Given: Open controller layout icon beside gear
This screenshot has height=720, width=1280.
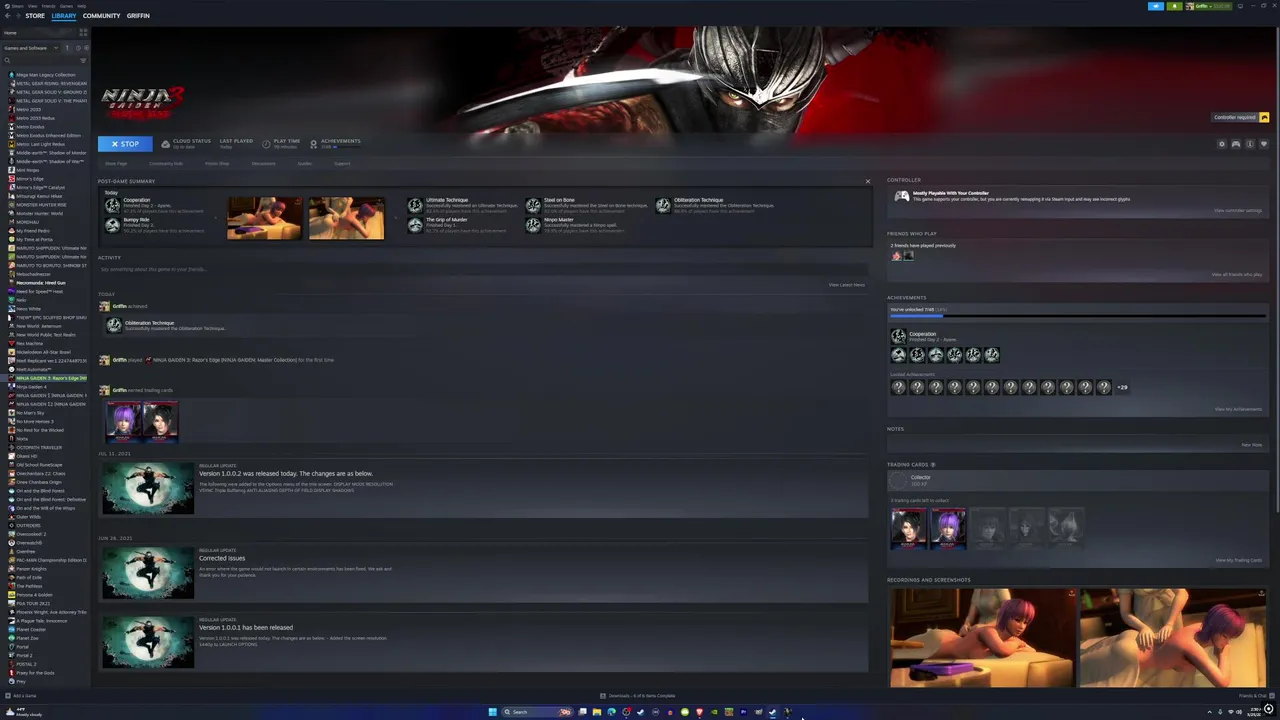Looking at the screenshot, I should [1235, 144].
